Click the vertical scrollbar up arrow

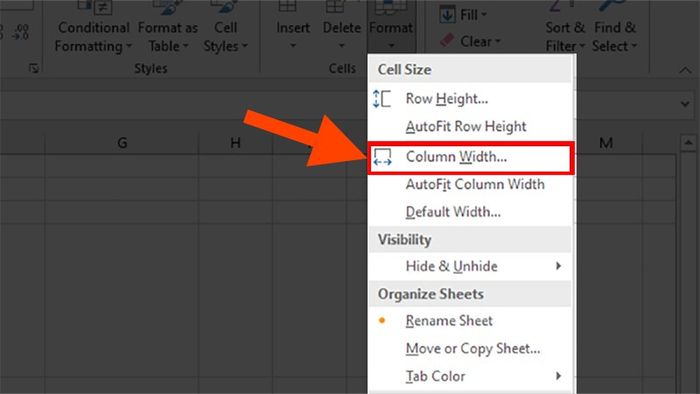tap(688, 143)
